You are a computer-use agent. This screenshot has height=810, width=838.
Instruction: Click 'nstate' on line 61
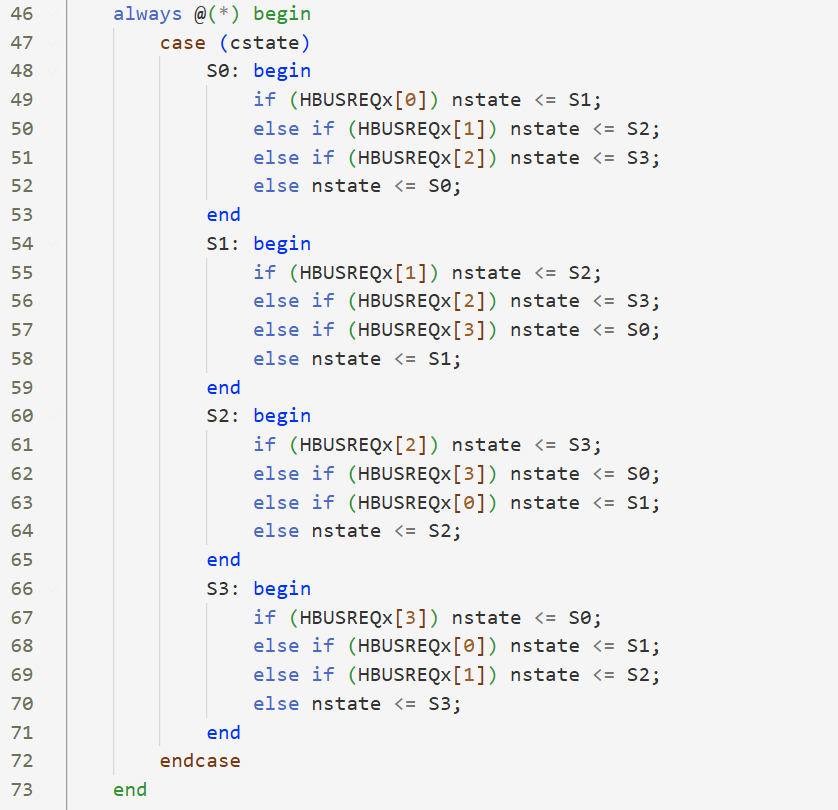tap(486, 445)
